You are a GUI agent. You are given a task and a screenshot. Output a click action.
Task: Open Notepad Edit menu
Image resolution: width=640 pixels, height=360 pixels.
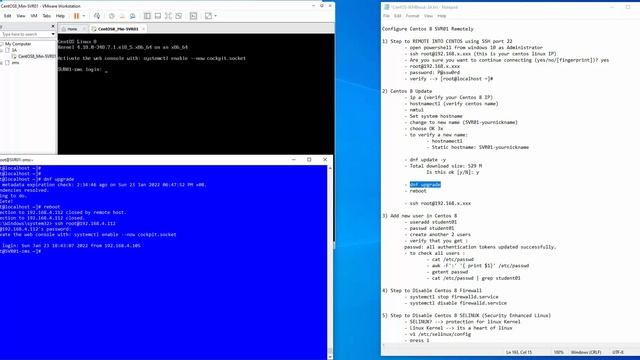click(x=398, y=16)
